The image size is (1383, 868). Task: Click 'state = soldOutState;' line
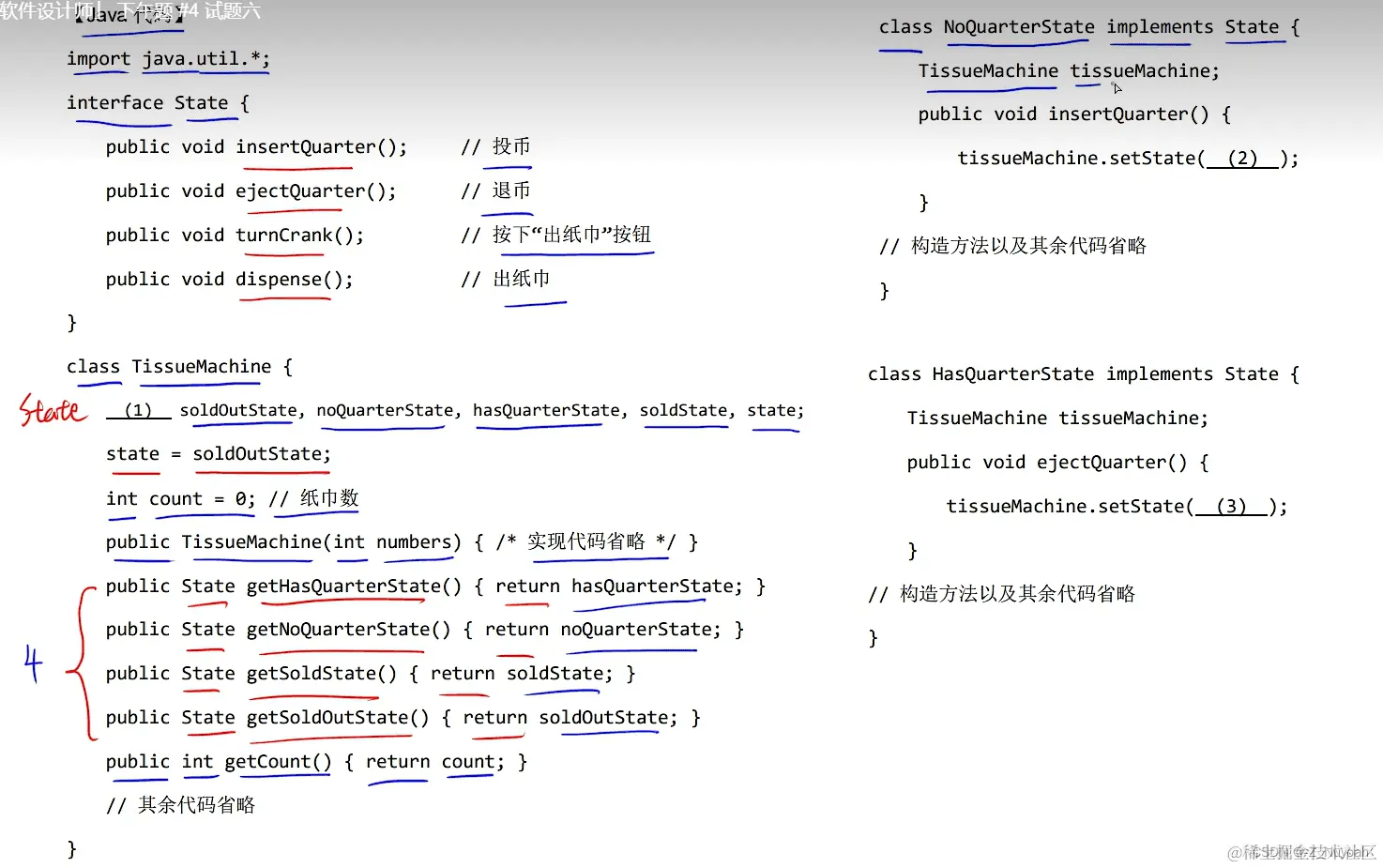coord(218,454)
